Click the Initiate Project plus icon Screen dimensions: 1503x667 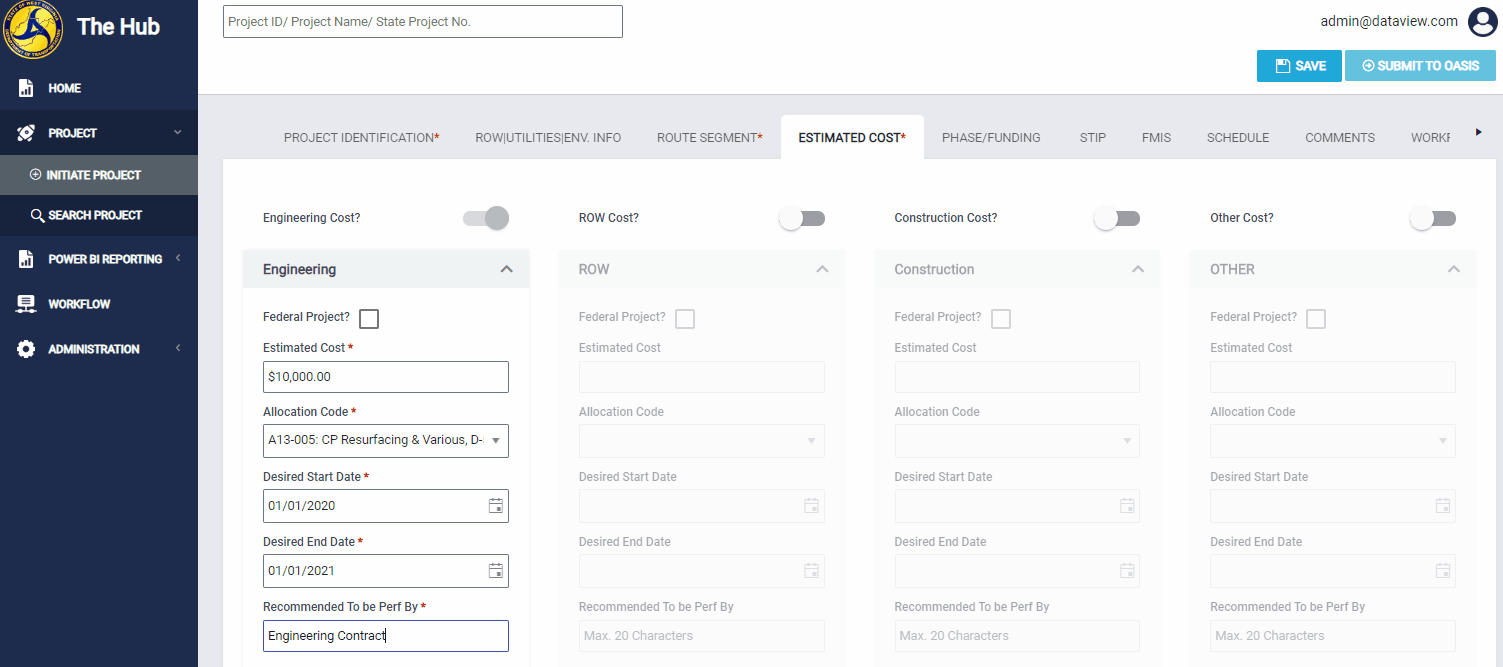(x=36, y=175)
